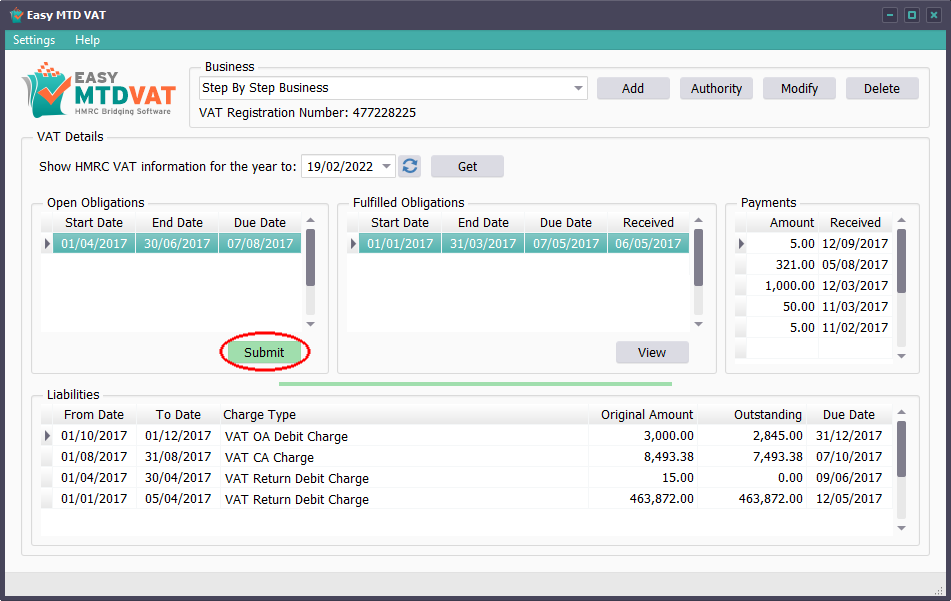Viewport: 951px width, 601px height.
Task: Click Fulfilled Obligations Received column header
Action: [x=648, y=223]
